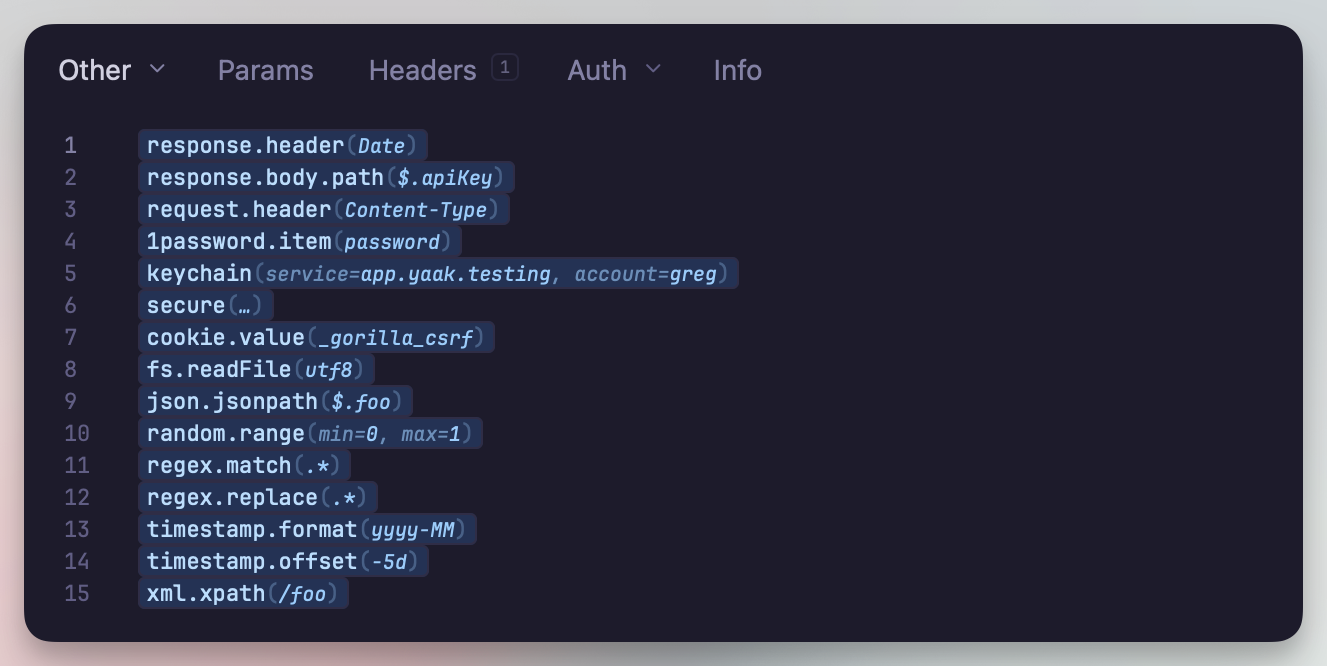Click the regex.replace(.*) template tag
This screenshot has height=666, width=1327.
coord(258,498)
